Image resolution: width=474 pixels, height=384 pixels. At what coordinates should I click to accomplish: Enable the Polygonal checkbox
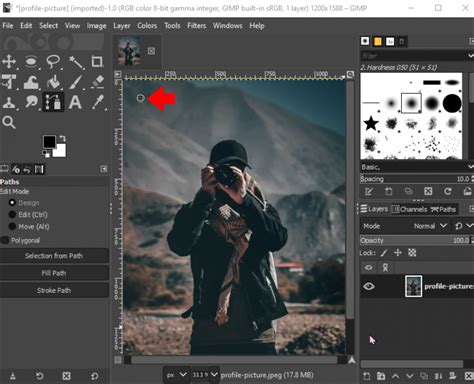pos(5,240)
